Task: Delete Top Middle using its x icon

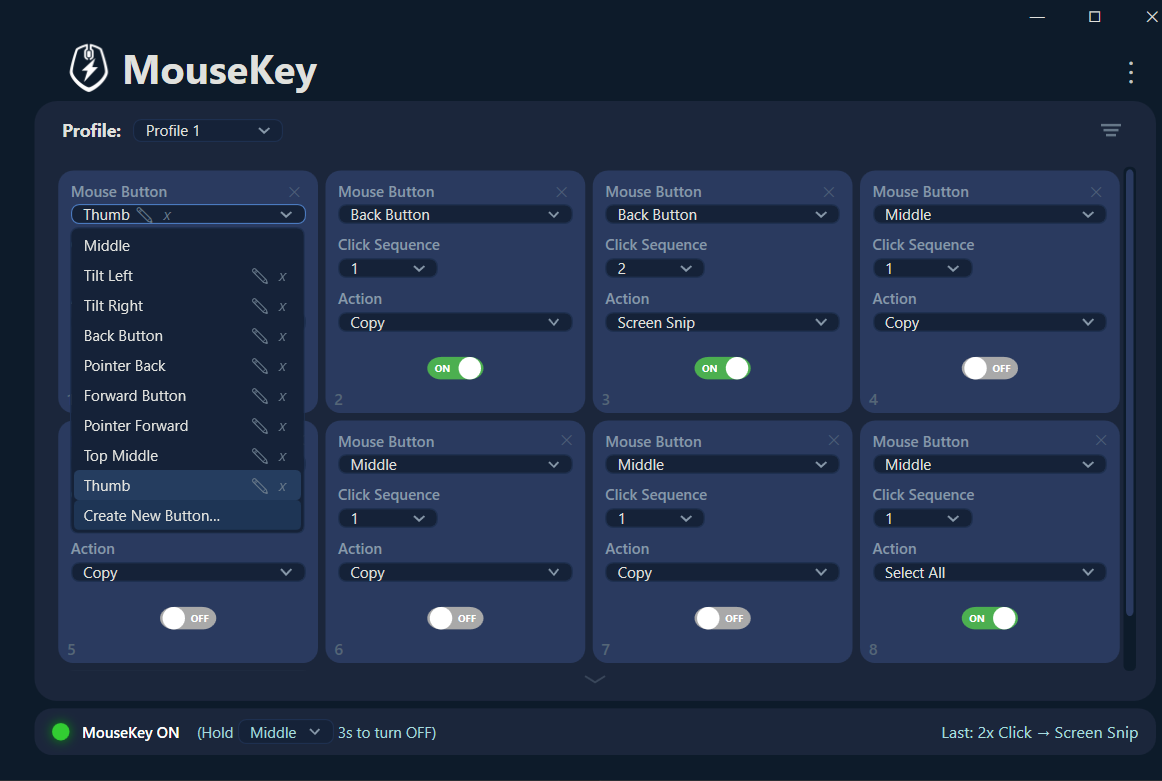Action: [281, 455]
